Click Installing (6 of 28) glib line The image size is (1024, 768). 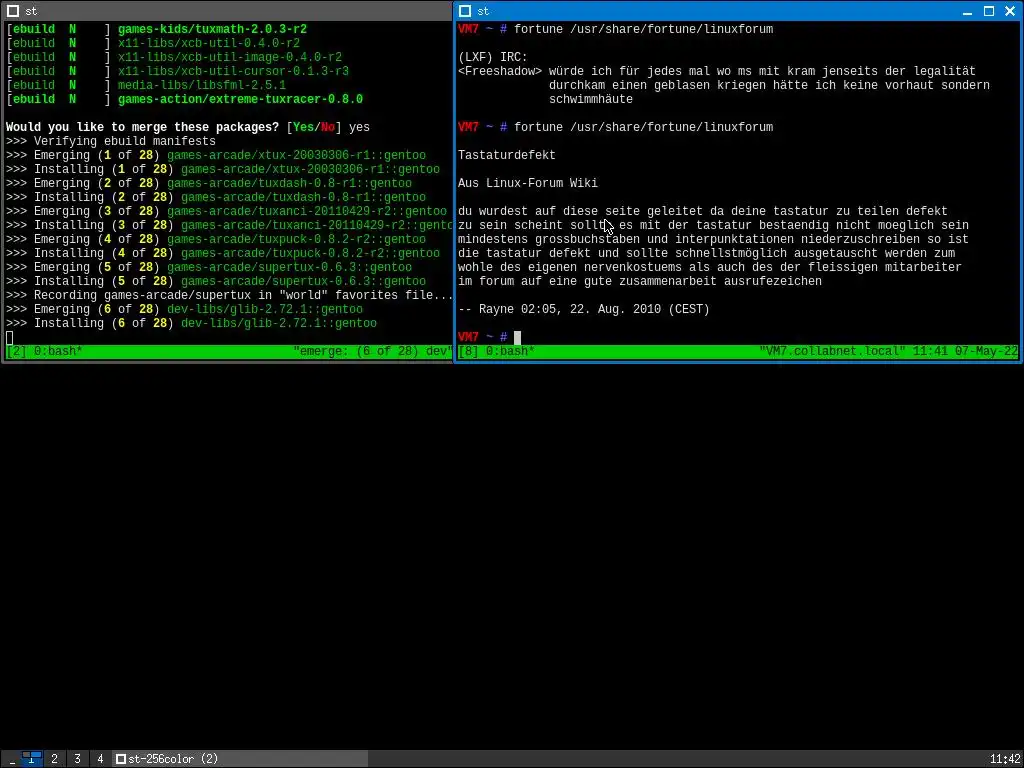pos(191,323)
